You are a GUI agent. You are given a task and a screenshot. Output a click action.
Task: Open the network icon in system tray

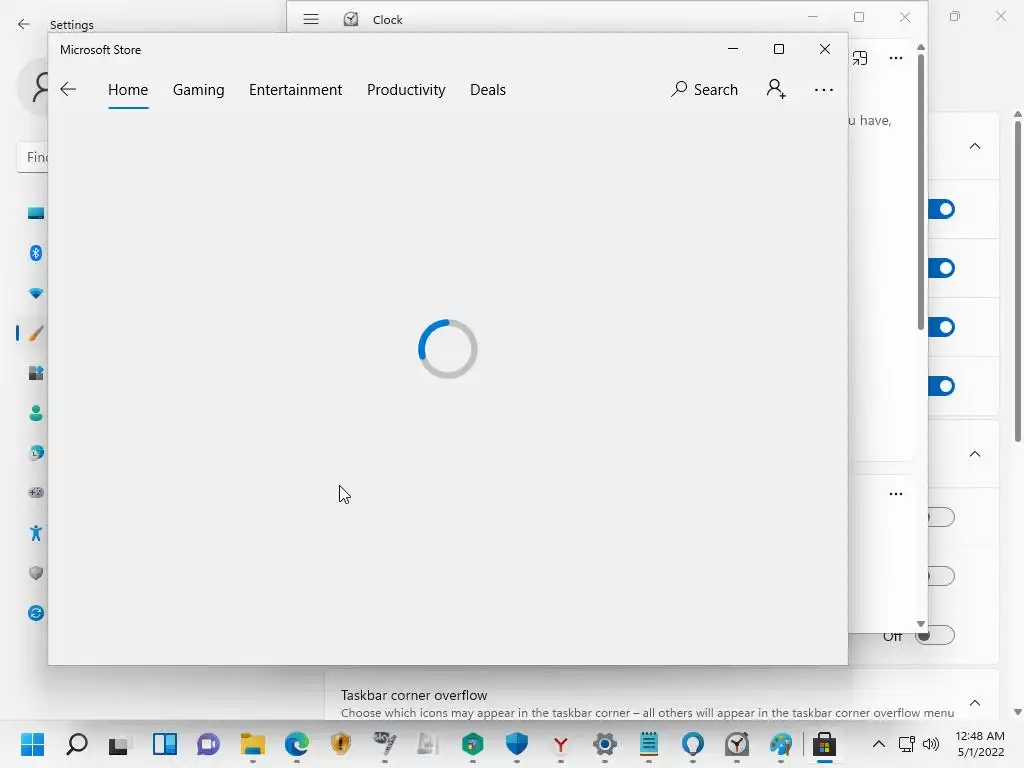click(x=906, y=744)
